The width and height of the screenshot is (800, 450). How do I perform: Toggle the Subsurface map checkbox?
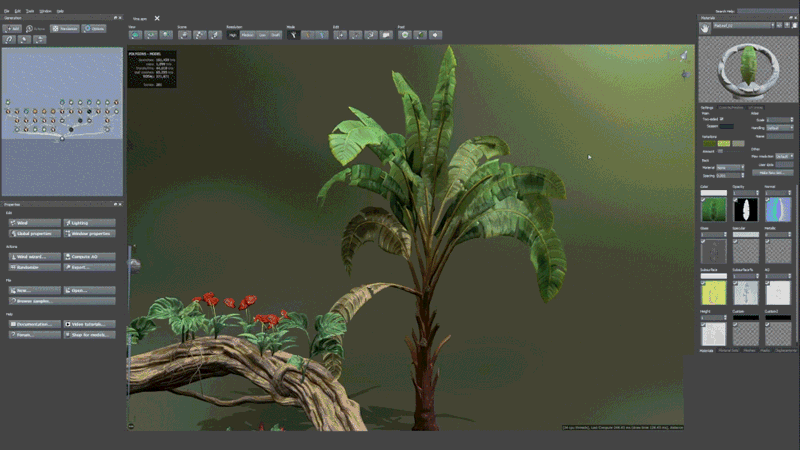tap(704, 283)
